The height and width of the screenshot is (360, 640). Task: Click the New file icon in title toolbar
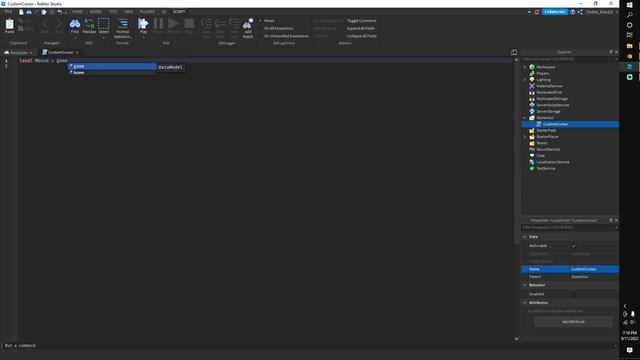point(21,12)
